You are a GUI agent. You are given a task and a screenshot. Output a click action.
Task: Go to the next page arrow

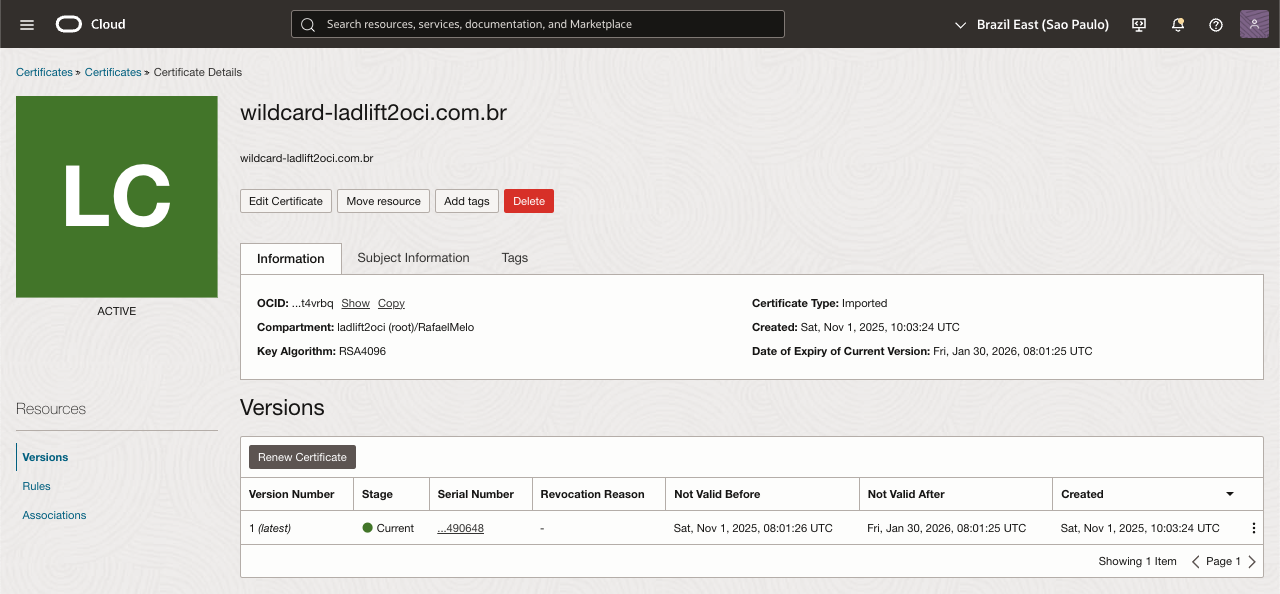point(1252,562)
